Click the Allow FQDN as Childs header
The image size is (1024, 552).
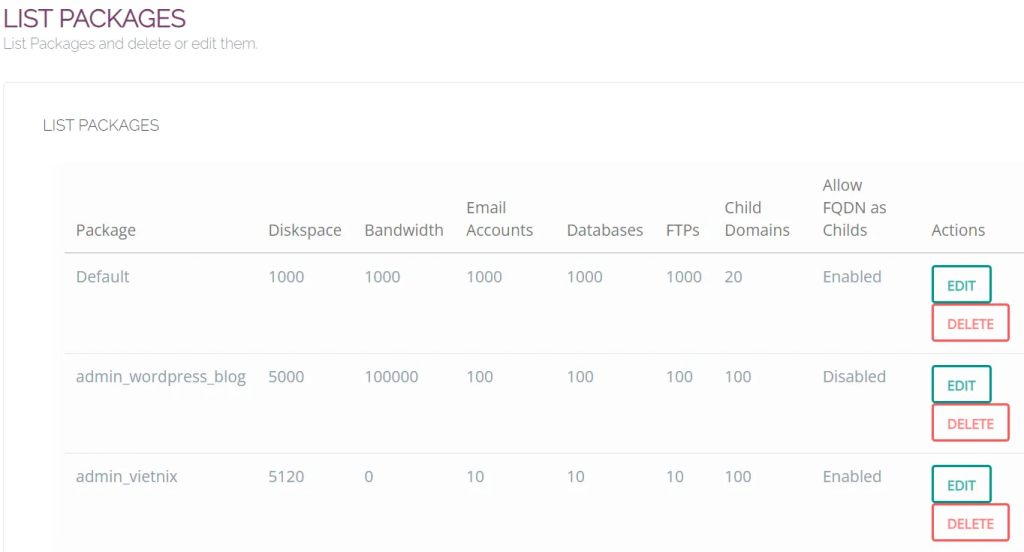(855, 208)
